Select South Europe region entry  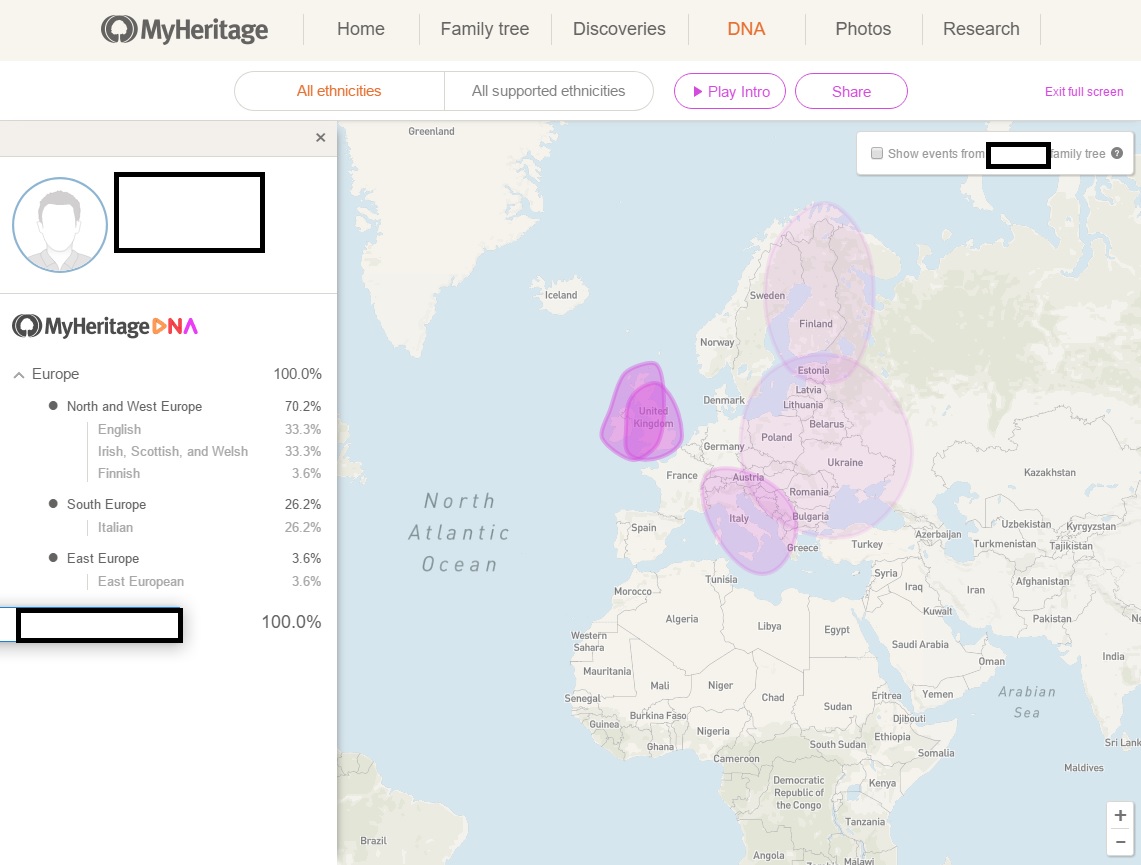point(106,504)
